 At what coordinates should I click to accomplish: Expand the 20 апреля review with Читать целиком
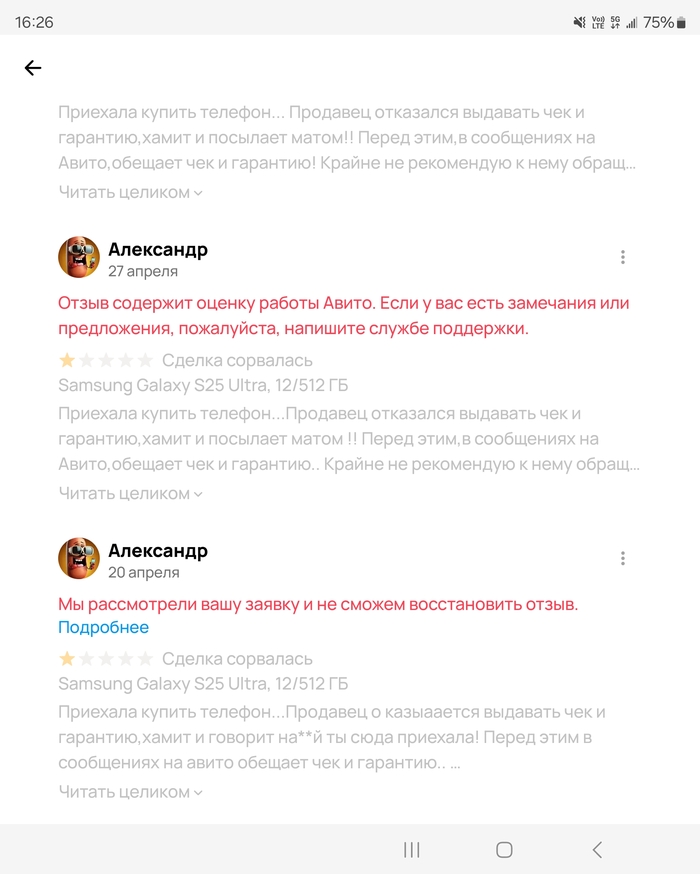130,792
